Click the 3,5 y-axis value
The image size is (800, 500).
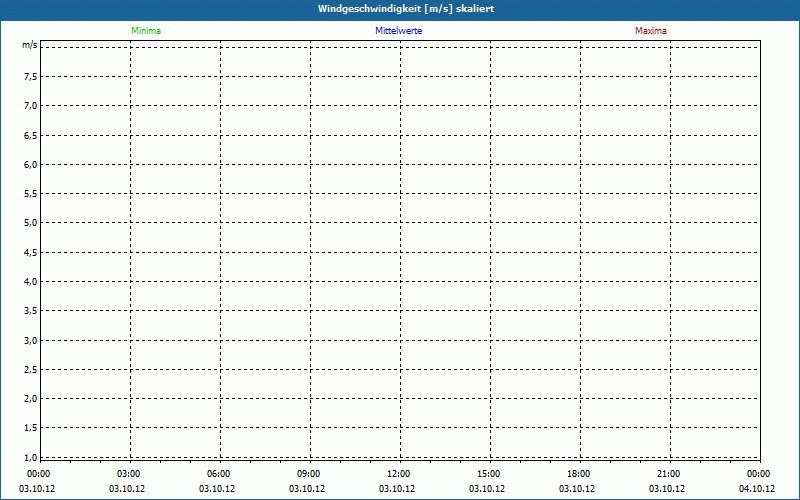[31, 311]
